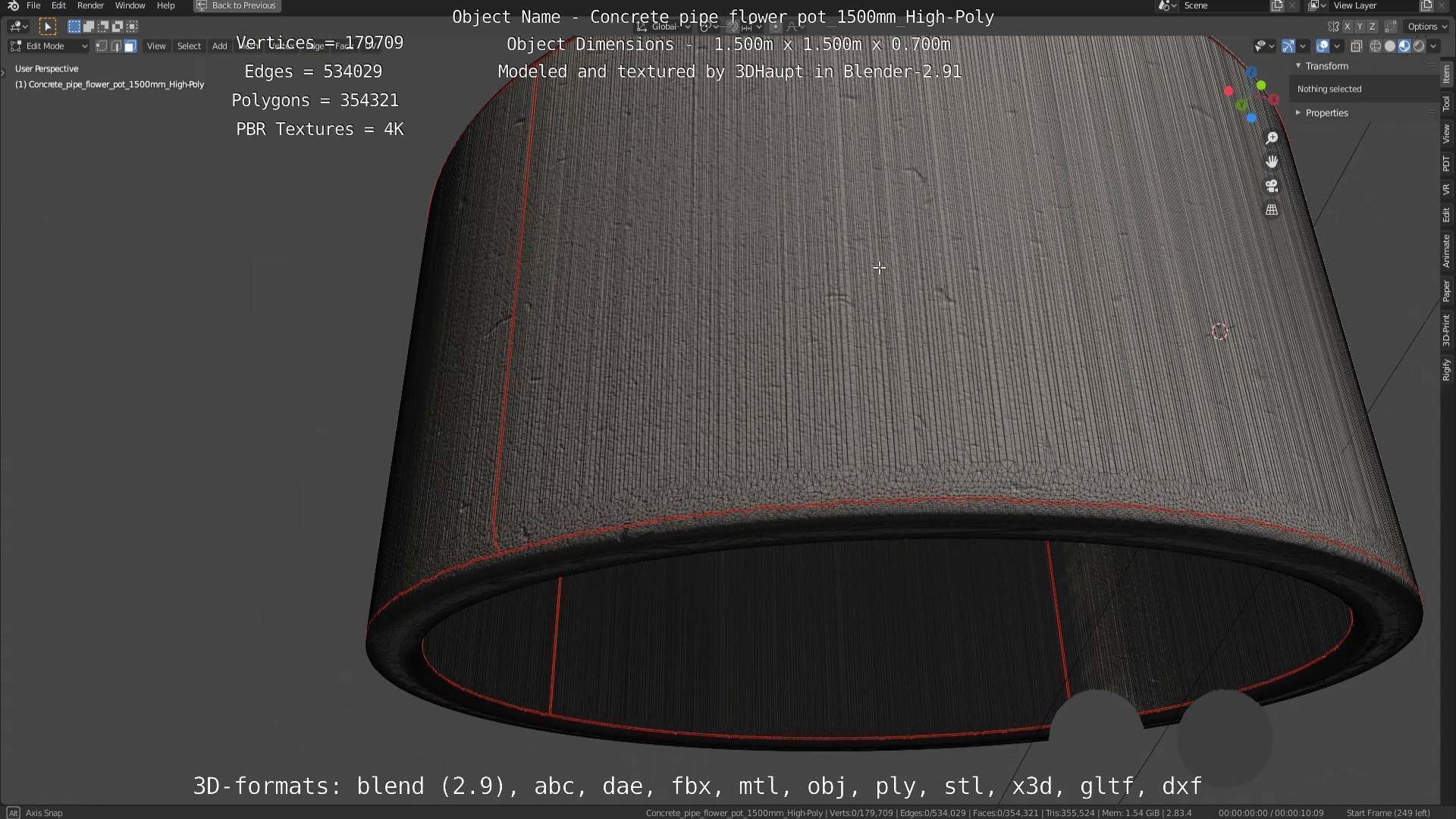The width and height of the screenshot is (1456, 819).
Task: Toggle show overlays button
Action: point(1323,46)
